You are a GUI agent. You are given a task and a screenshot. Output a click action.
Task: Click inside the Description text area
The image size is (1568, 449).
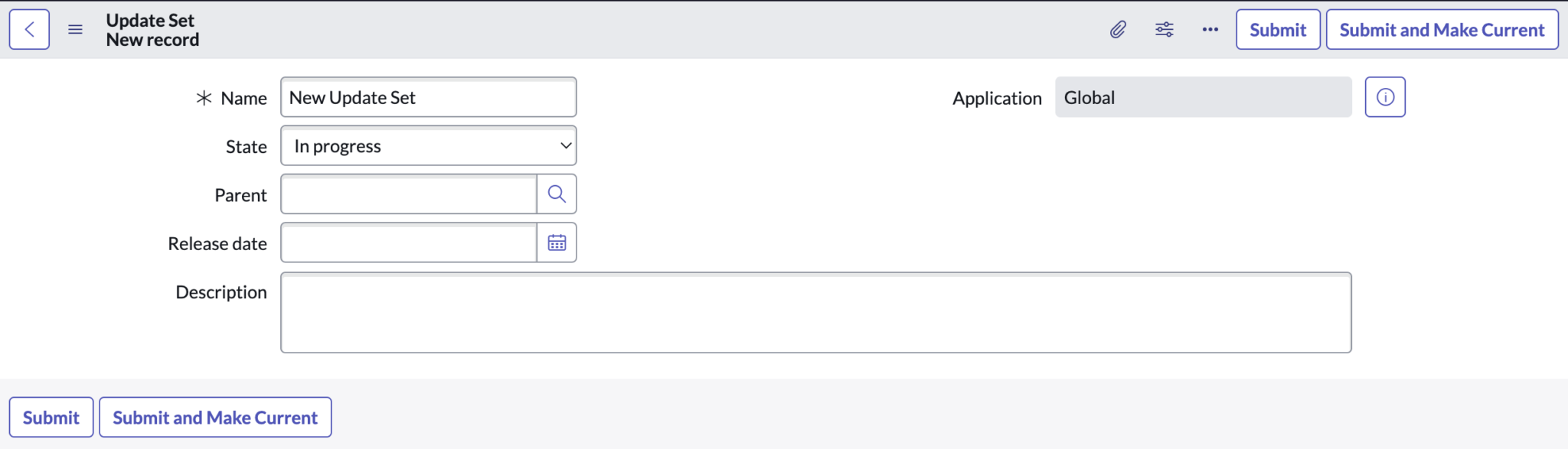[815, 312]
